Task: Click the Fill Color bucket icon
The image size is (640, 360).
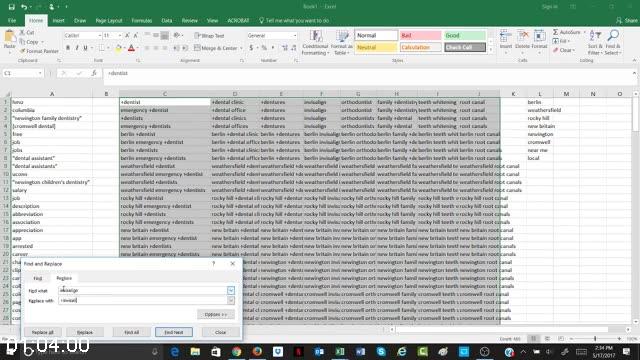Action: click(118, 49)
